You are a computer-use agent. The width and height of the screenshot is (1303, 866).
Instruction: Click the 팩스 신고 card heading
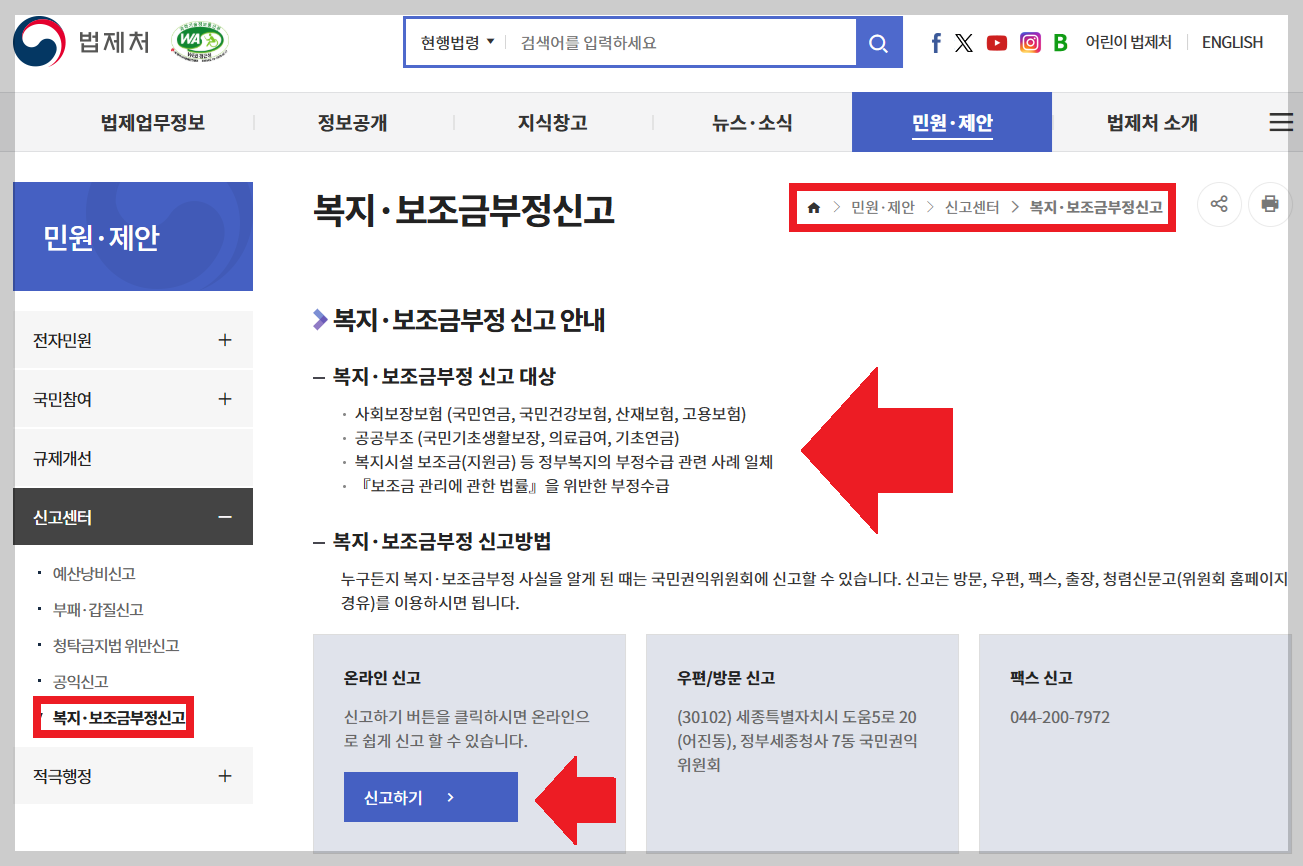(x=1041, y=678)
